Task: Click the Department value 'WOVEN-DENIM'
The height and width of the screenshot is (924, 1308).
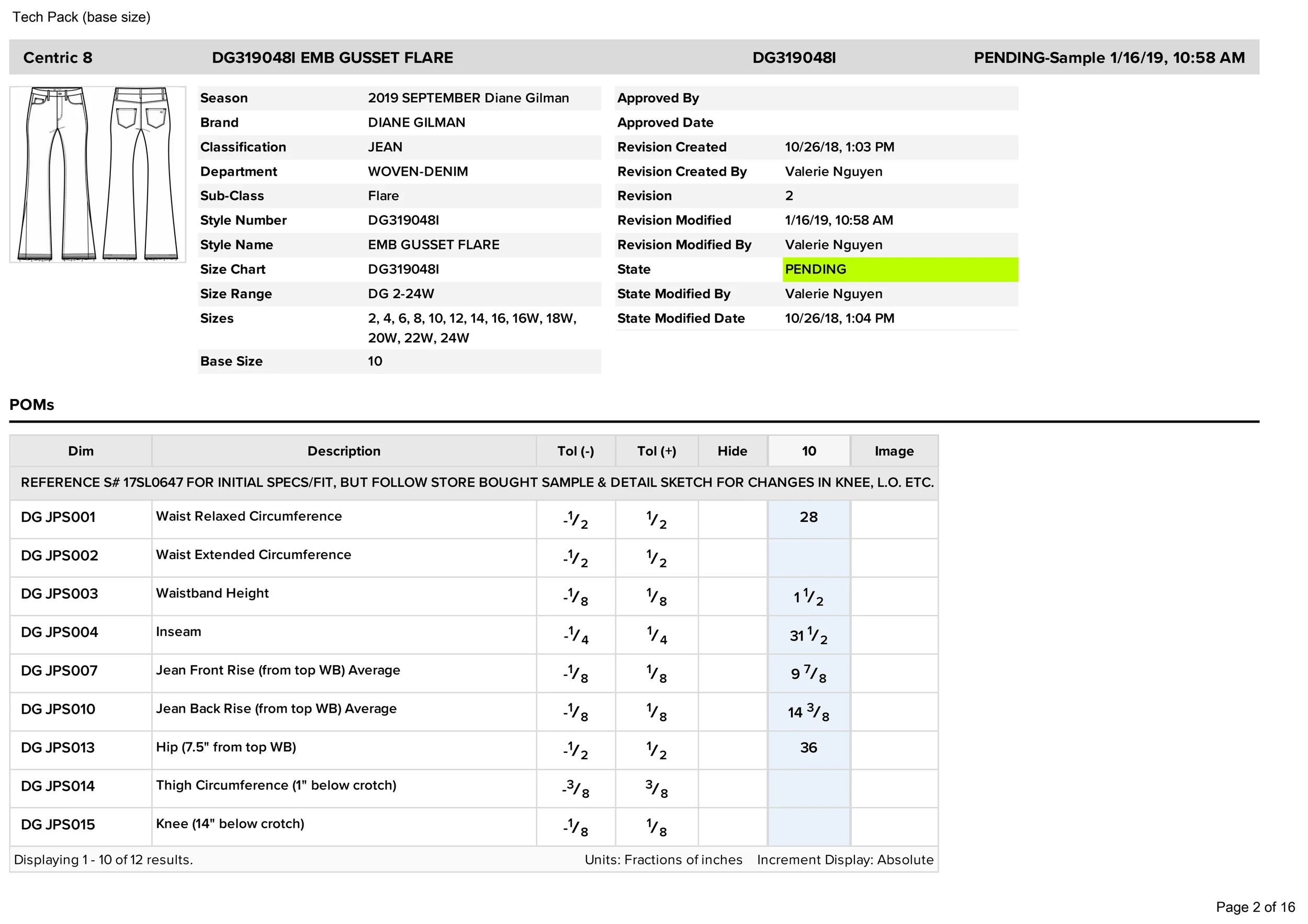Action: point(418,172)
